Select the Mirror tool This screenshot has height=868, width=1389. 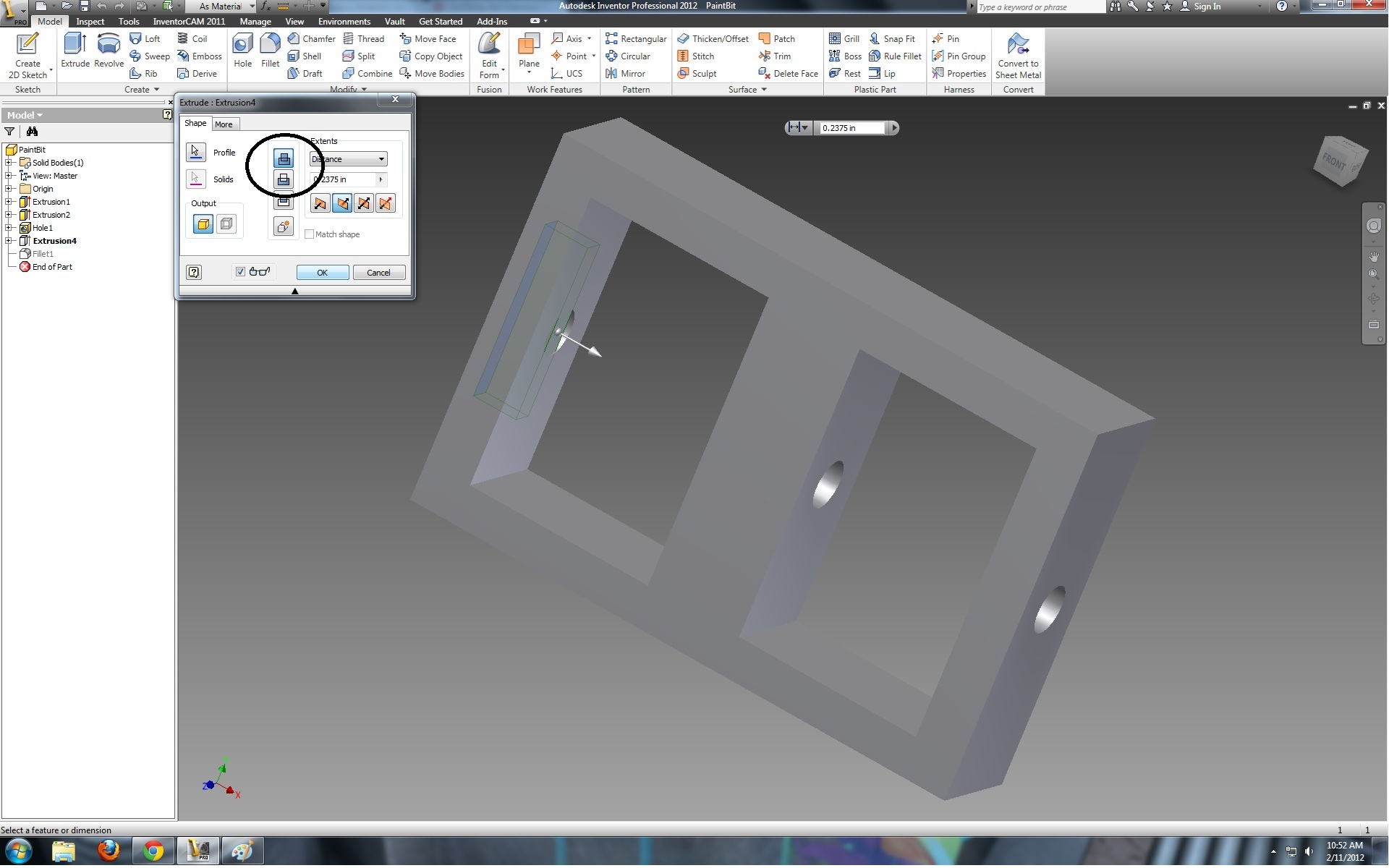pyautogui.click(x=625, y=73)
